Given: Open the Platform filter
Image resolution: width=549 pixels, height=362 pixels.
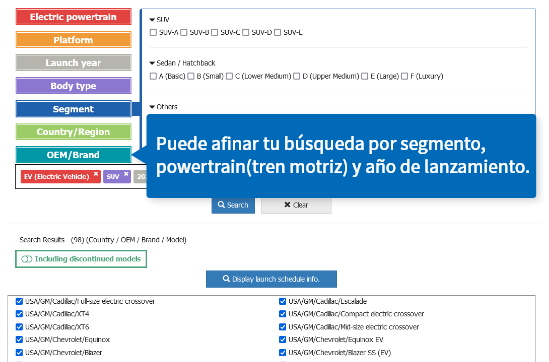Looking at the screenshot, I should pyautogui.click(x=74, y=40).
